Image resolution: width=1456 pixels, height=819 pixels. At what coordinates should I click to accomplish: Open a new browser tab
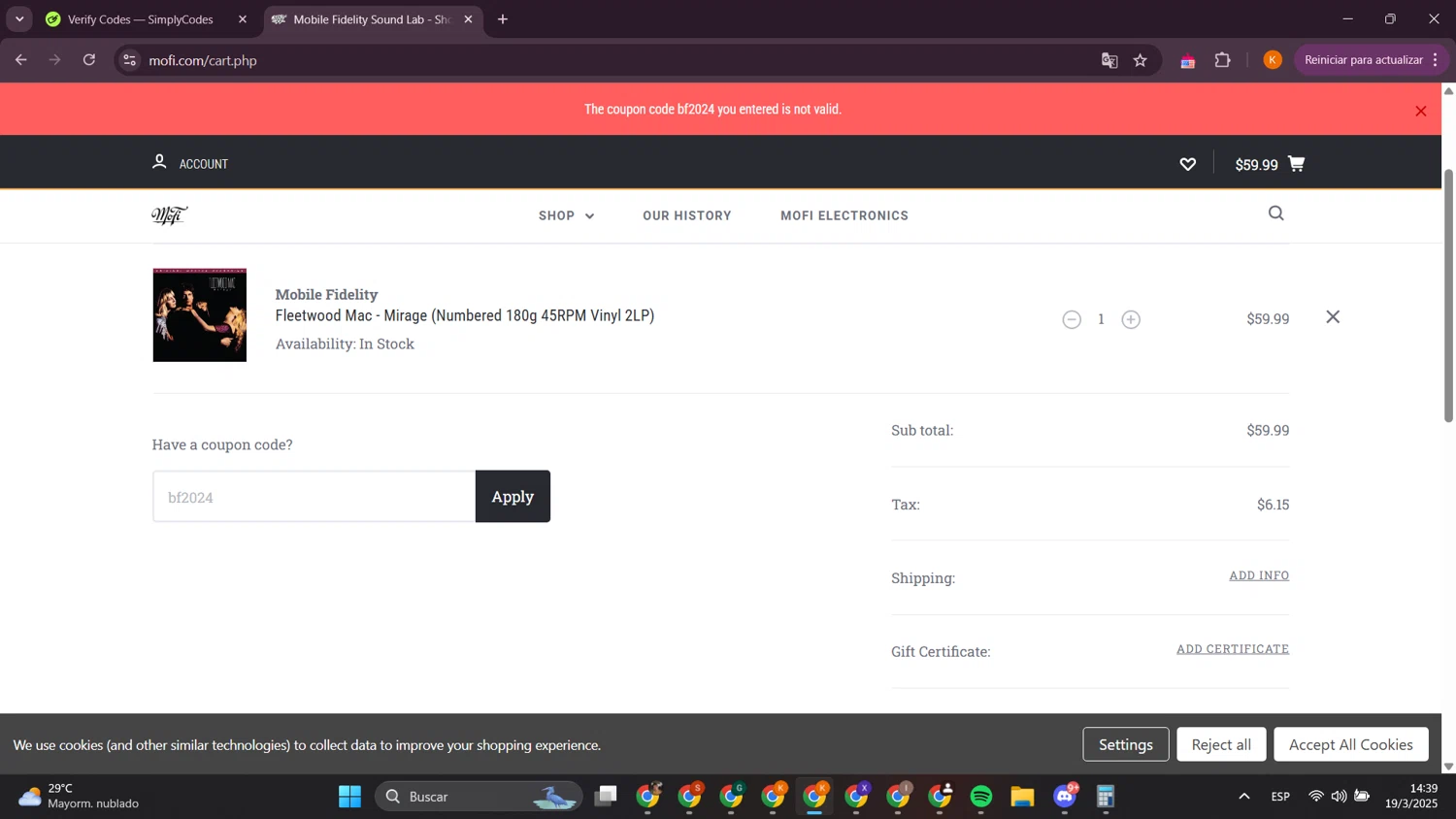coord(503,19)
